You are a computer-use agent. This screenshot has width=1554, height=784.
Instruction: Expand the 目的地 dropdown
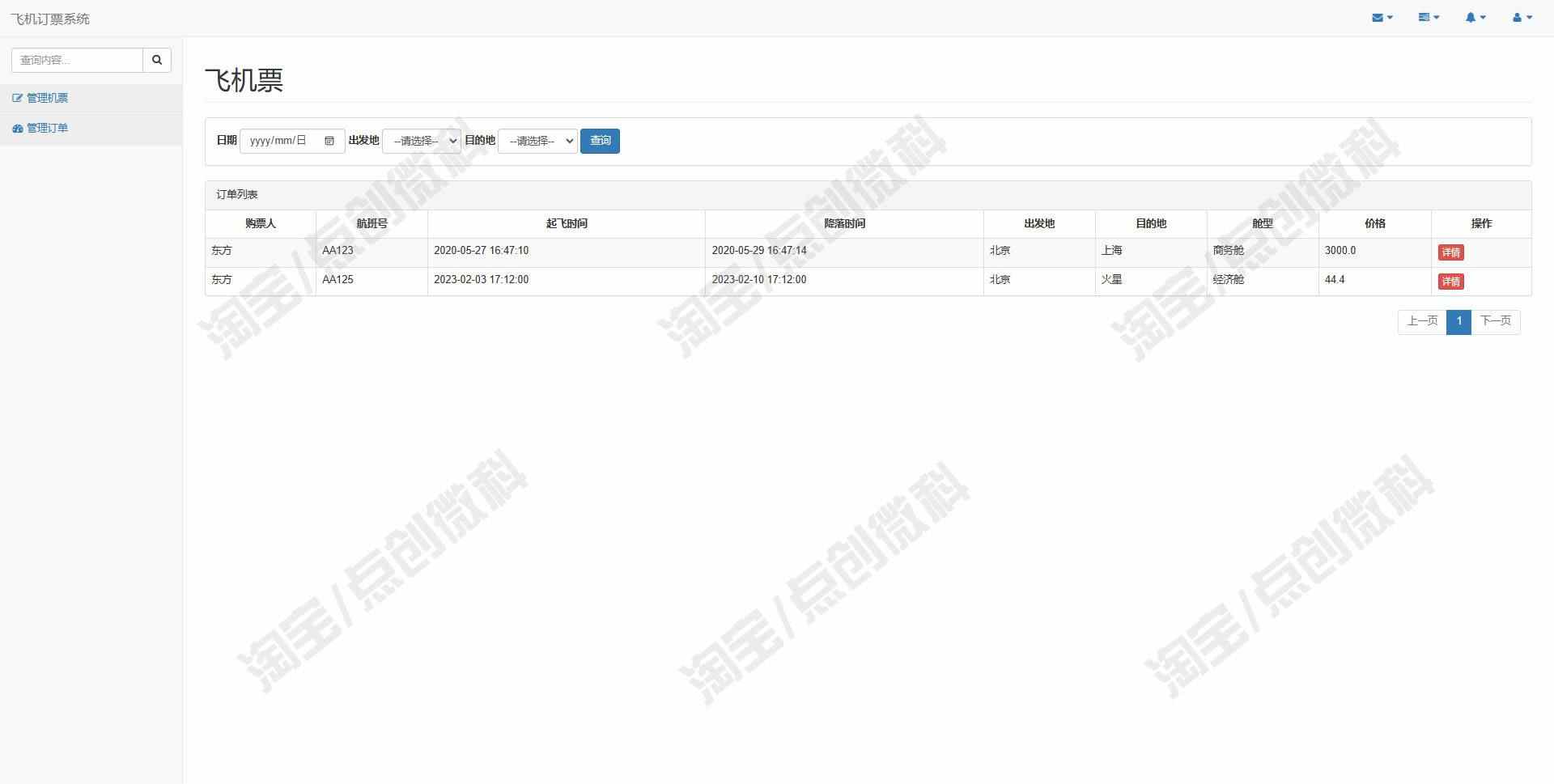pyautogui.click(x=537, y=141)
